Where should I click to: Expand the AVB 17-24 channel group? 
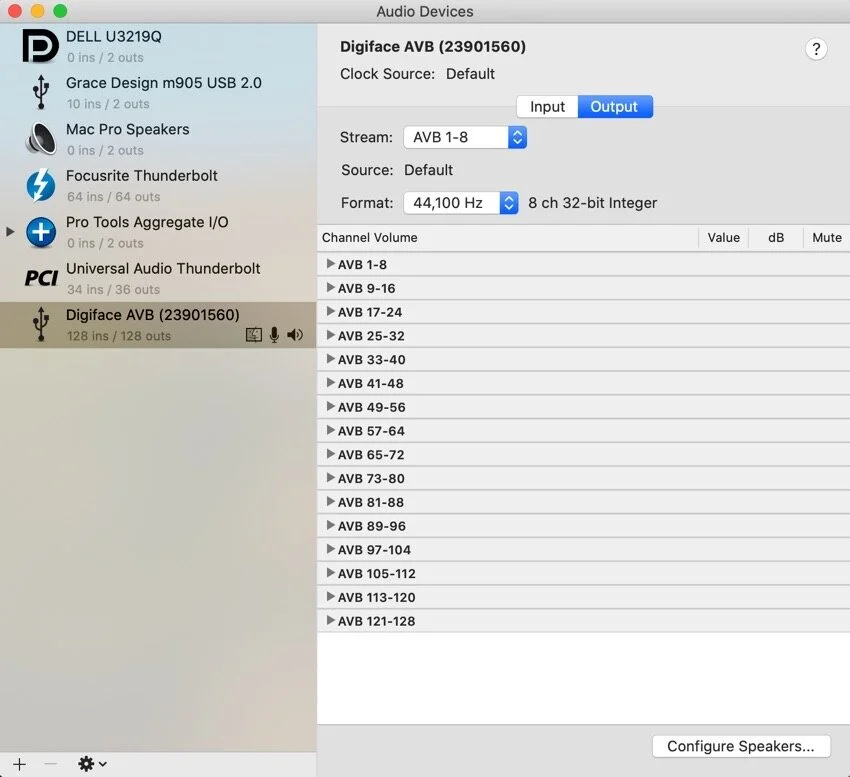click(330, 311)
